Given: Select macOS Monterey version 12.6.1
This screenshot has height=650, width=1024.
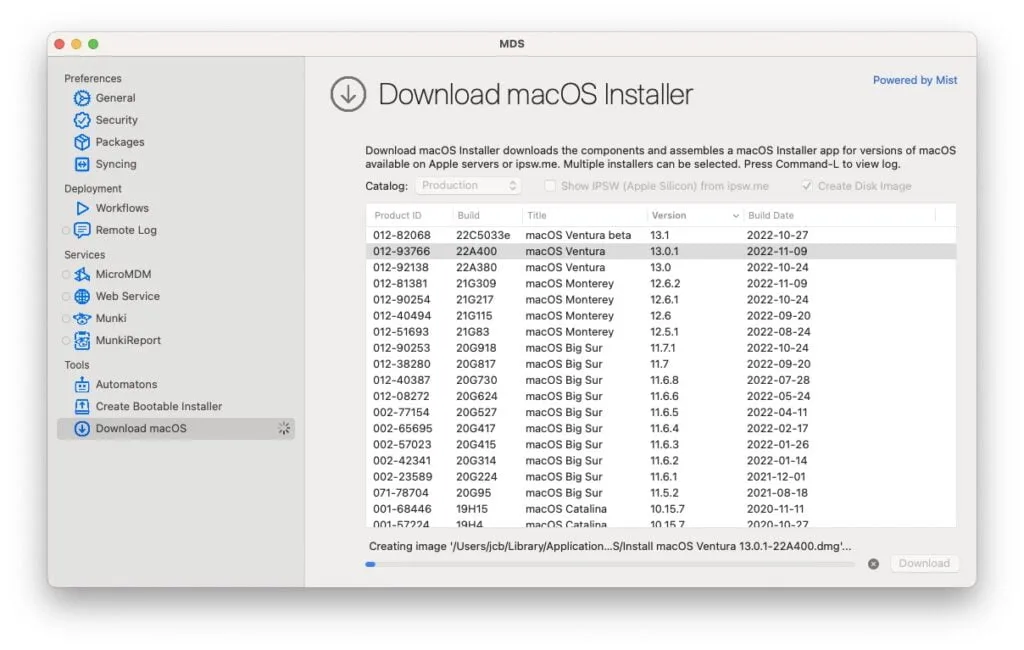Looking at the screenshot, I should [x=661, y=300].
